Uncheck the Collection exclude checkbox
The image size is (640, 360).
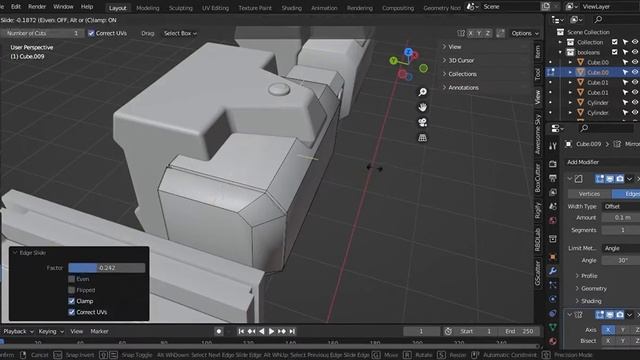(615, 42)
